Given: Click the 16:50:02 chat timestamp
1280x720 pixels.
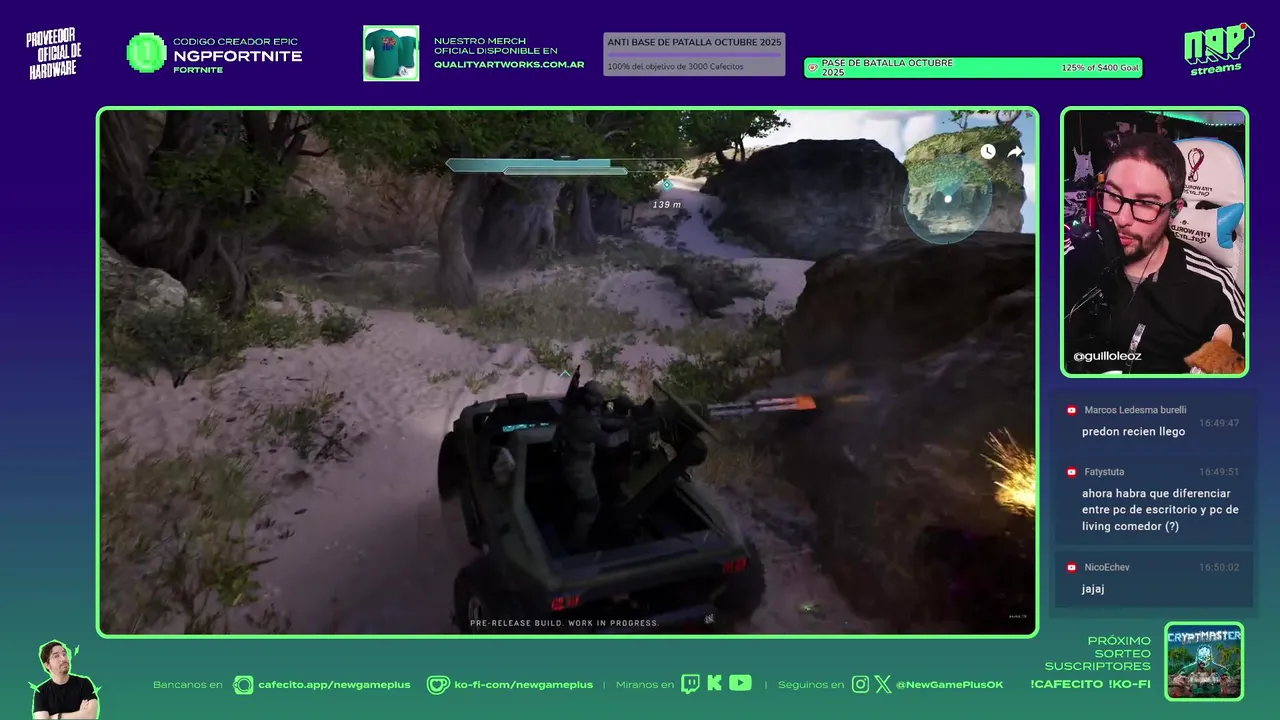Looking at the screenshot, I should click(x=1219, y=568).
